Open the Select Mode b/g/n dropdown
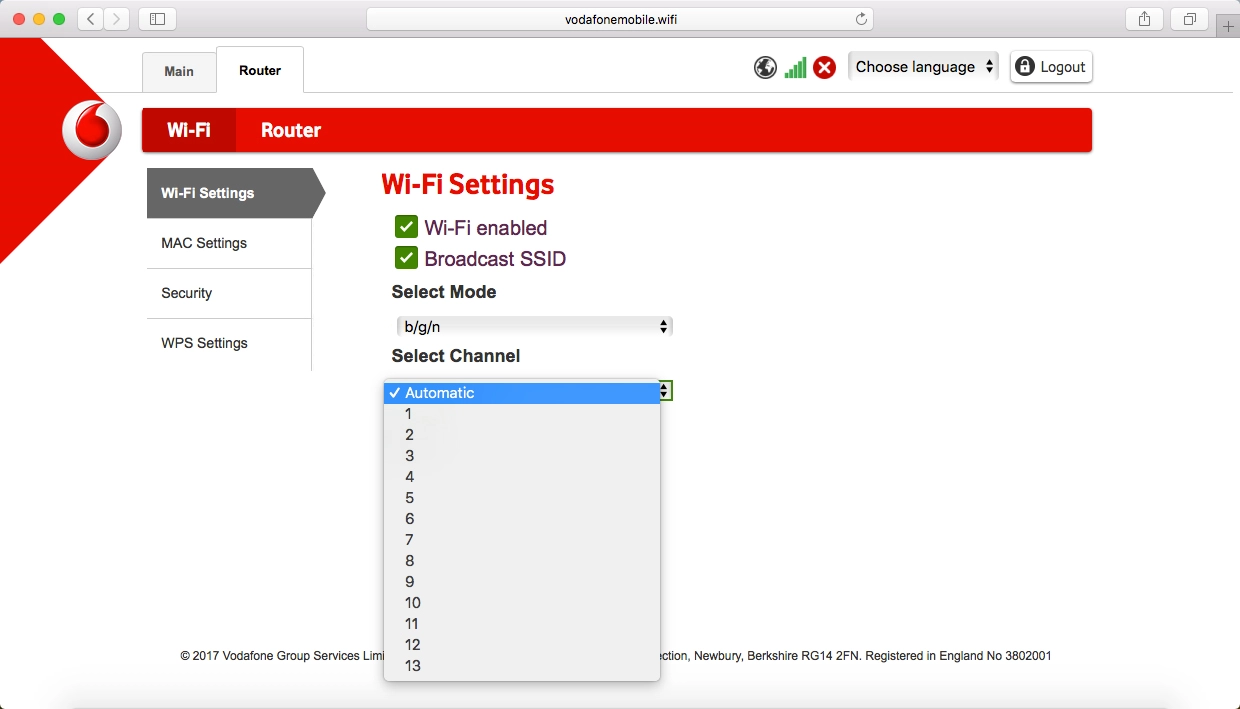This screenshot has width=1240, height=709. (x=534, y=326)
